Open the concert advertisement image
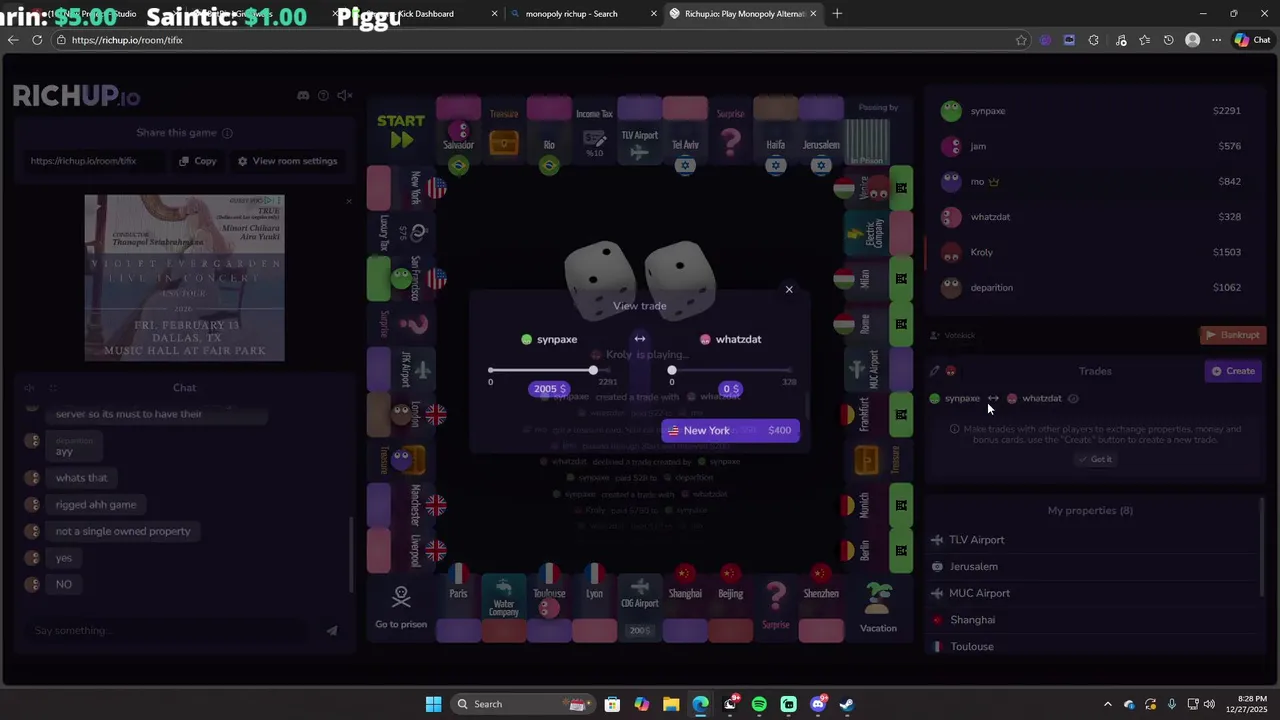The image size is (1280, 720). pyautogui.click(x=184, y=277)
